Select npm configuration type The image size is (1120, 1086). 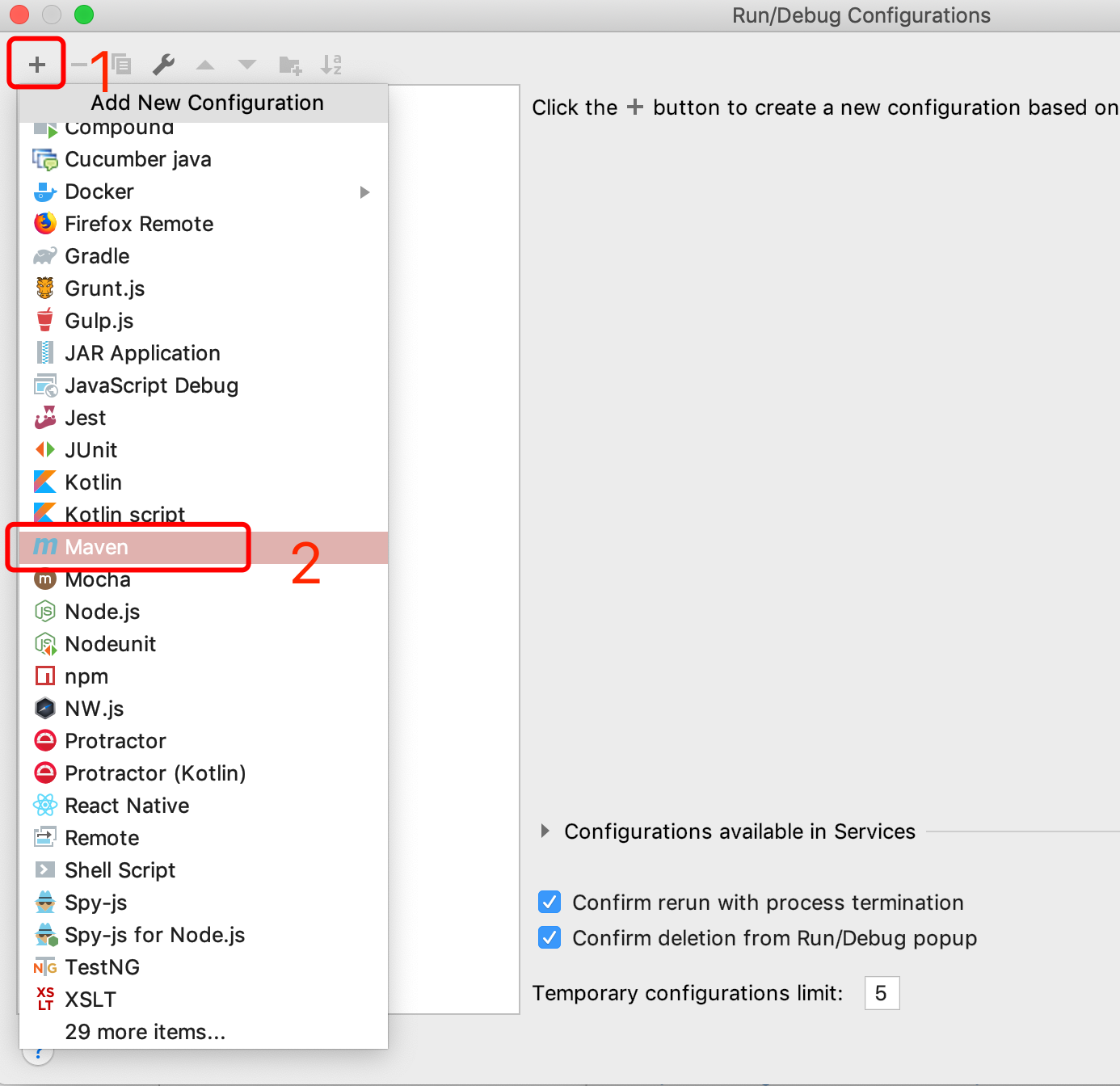(204, 676)
